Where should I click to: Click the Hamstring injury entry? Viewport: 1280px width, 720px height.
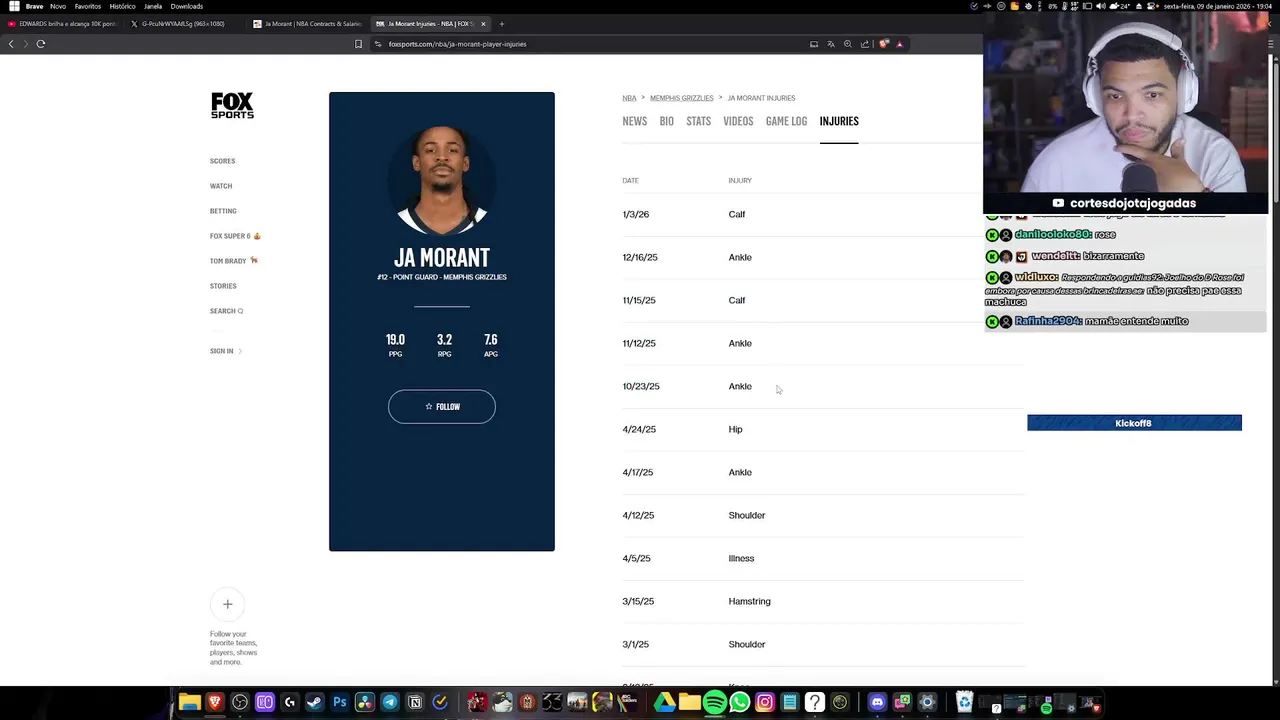[x=749, y=601]
